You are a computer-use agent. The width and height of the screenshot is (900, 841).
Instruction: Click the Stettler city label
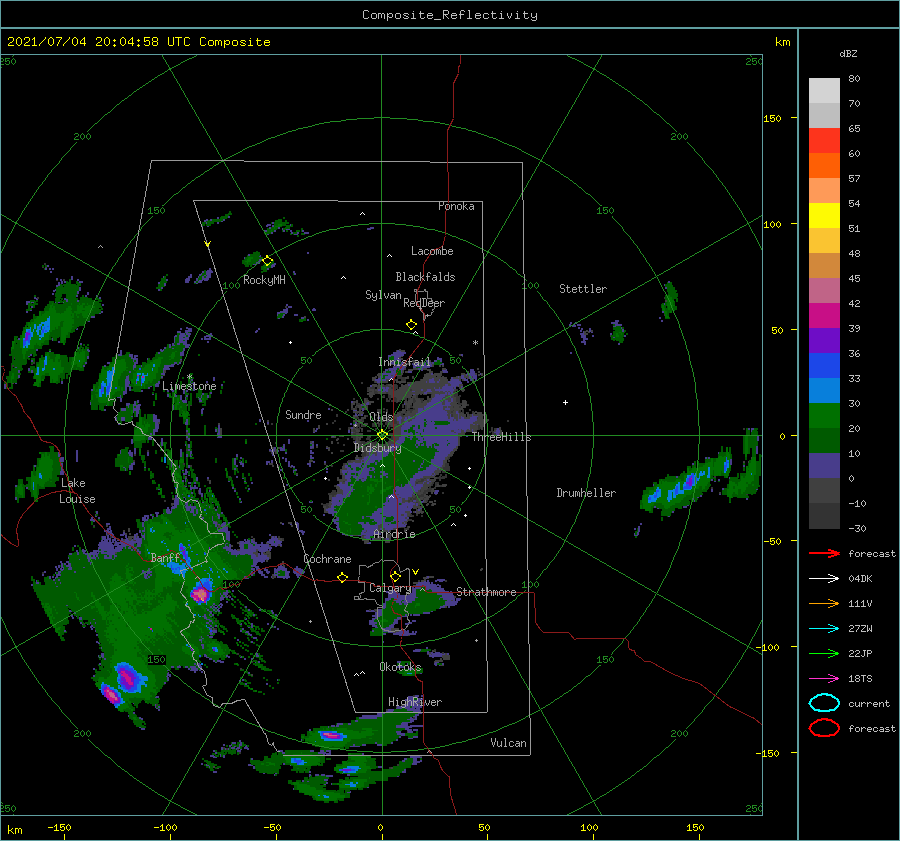tap(583, 289)
